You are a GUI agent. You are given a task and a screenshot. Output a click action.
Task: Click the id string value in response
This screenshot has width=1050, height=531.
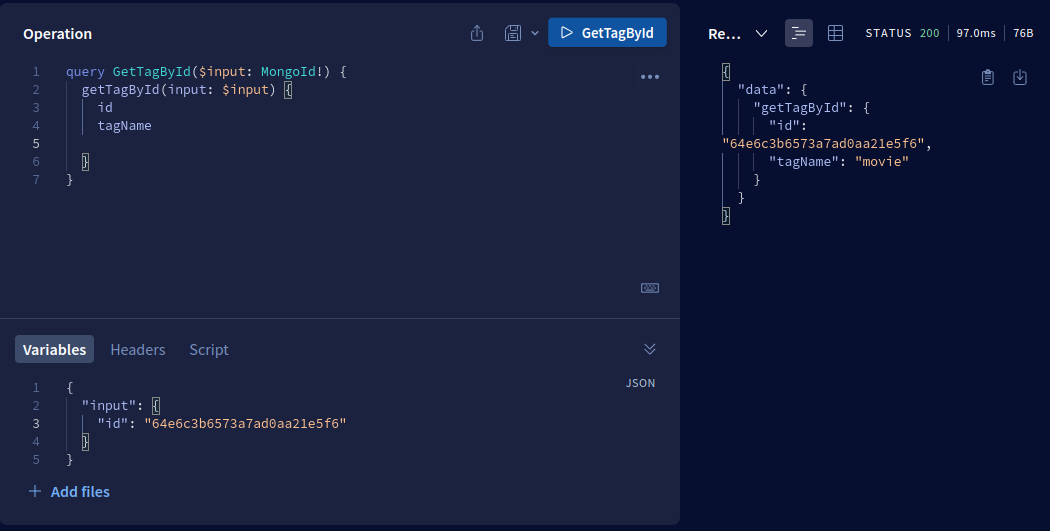[823, 143]
